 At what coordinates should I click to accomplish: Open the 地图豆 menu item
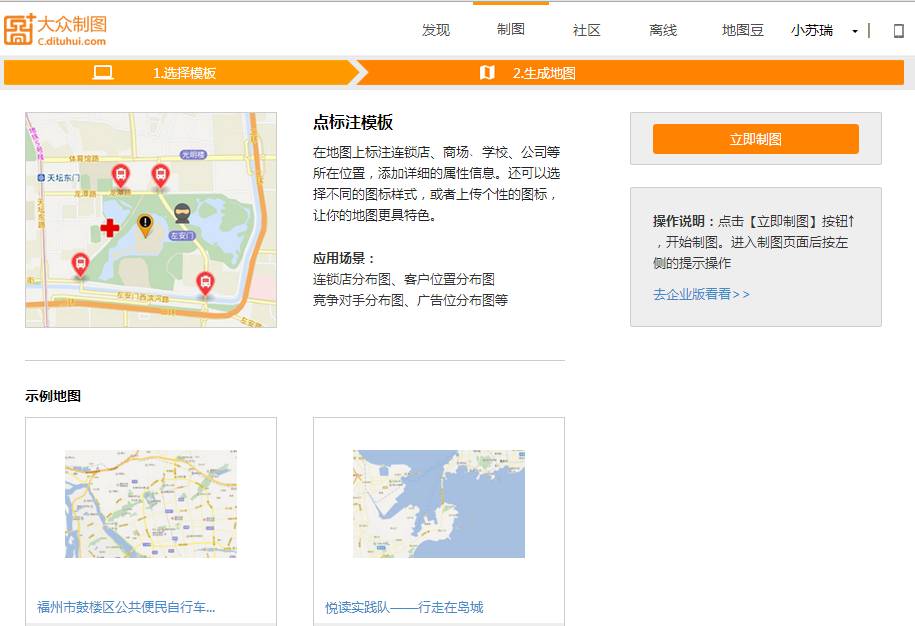pos(743,30)
